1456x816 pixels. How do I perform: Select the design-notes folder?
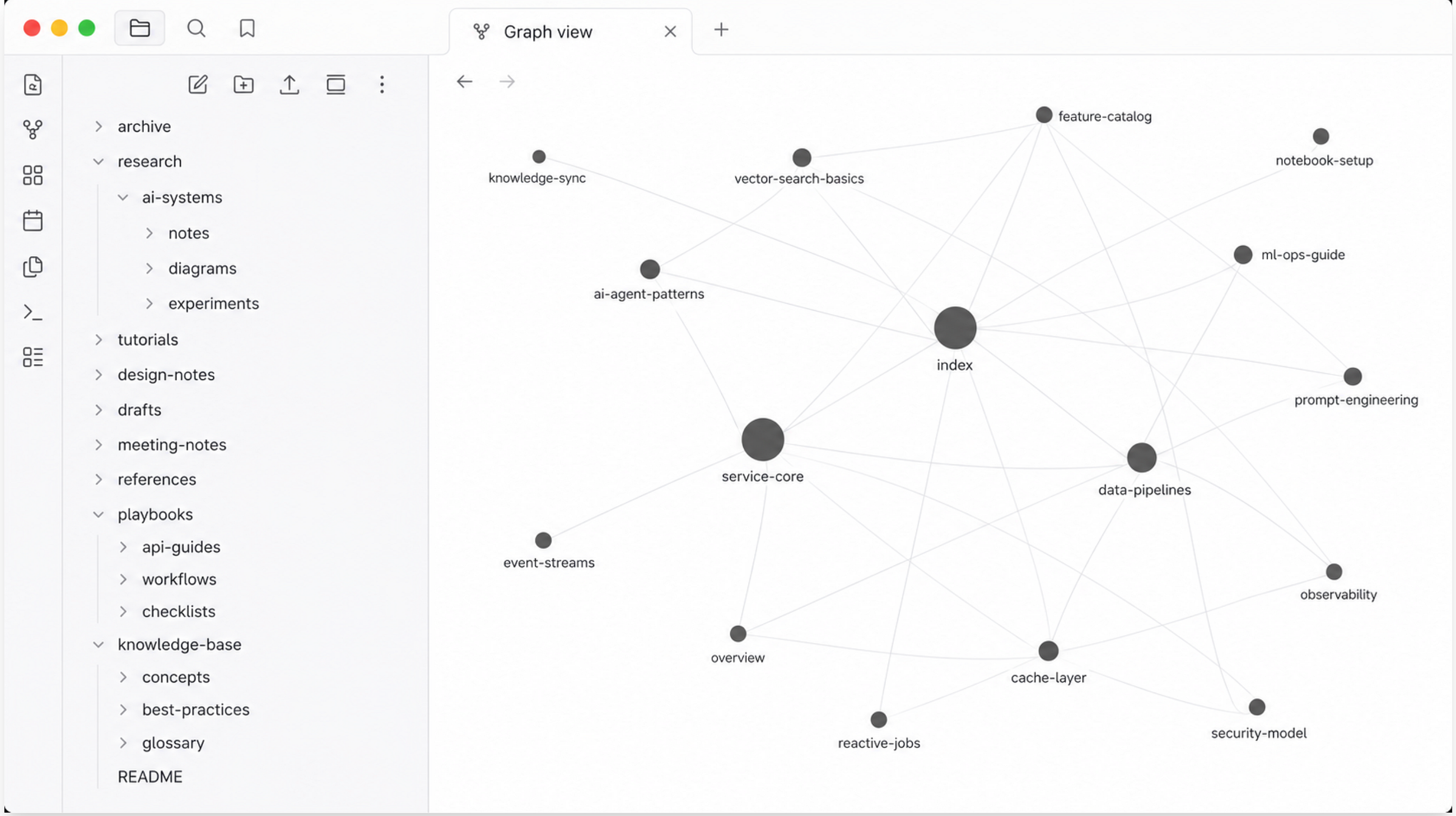pyautogui.click(x=166, y=375)
